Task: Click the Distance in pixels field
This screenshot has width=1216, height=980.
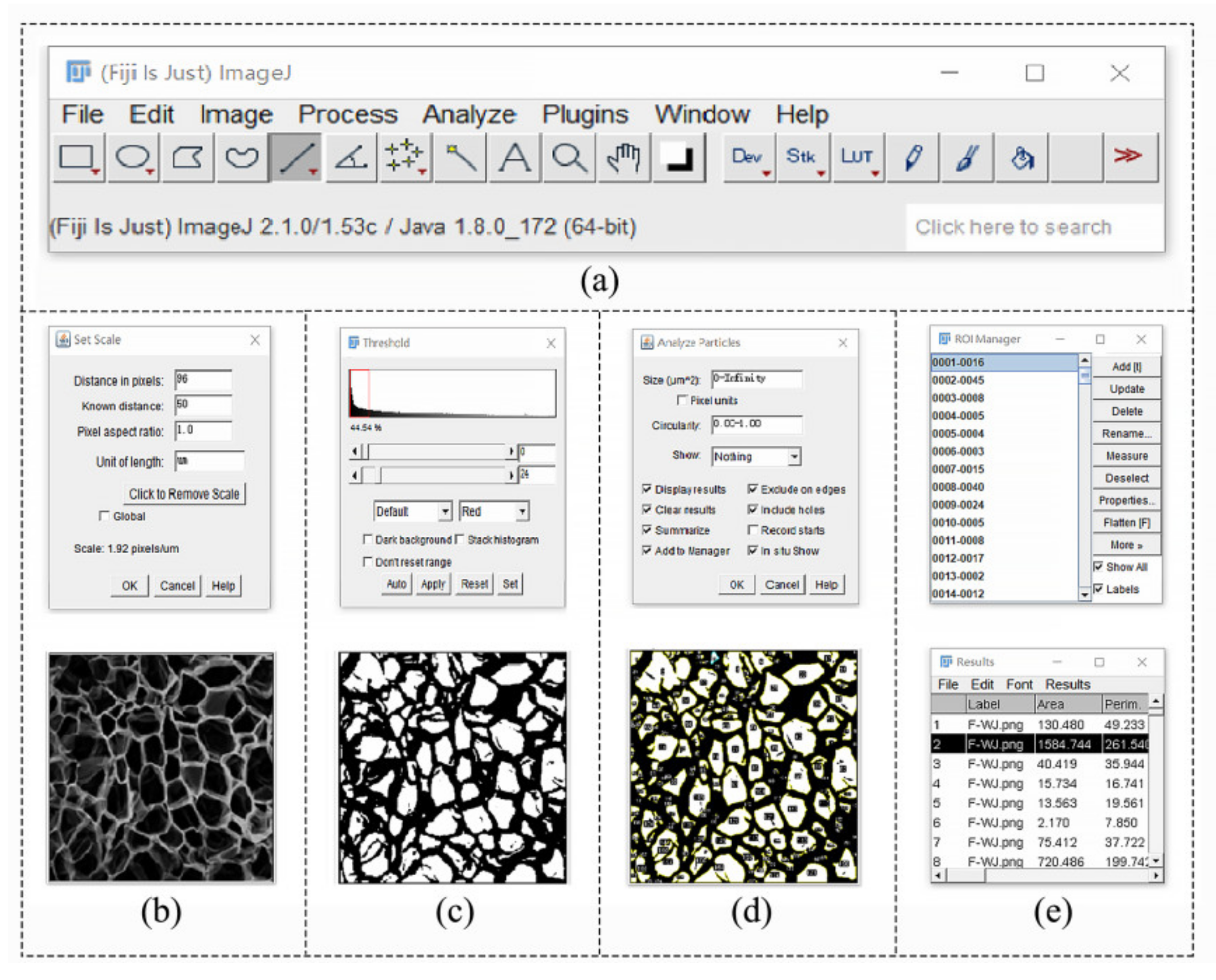Action: 203,380
